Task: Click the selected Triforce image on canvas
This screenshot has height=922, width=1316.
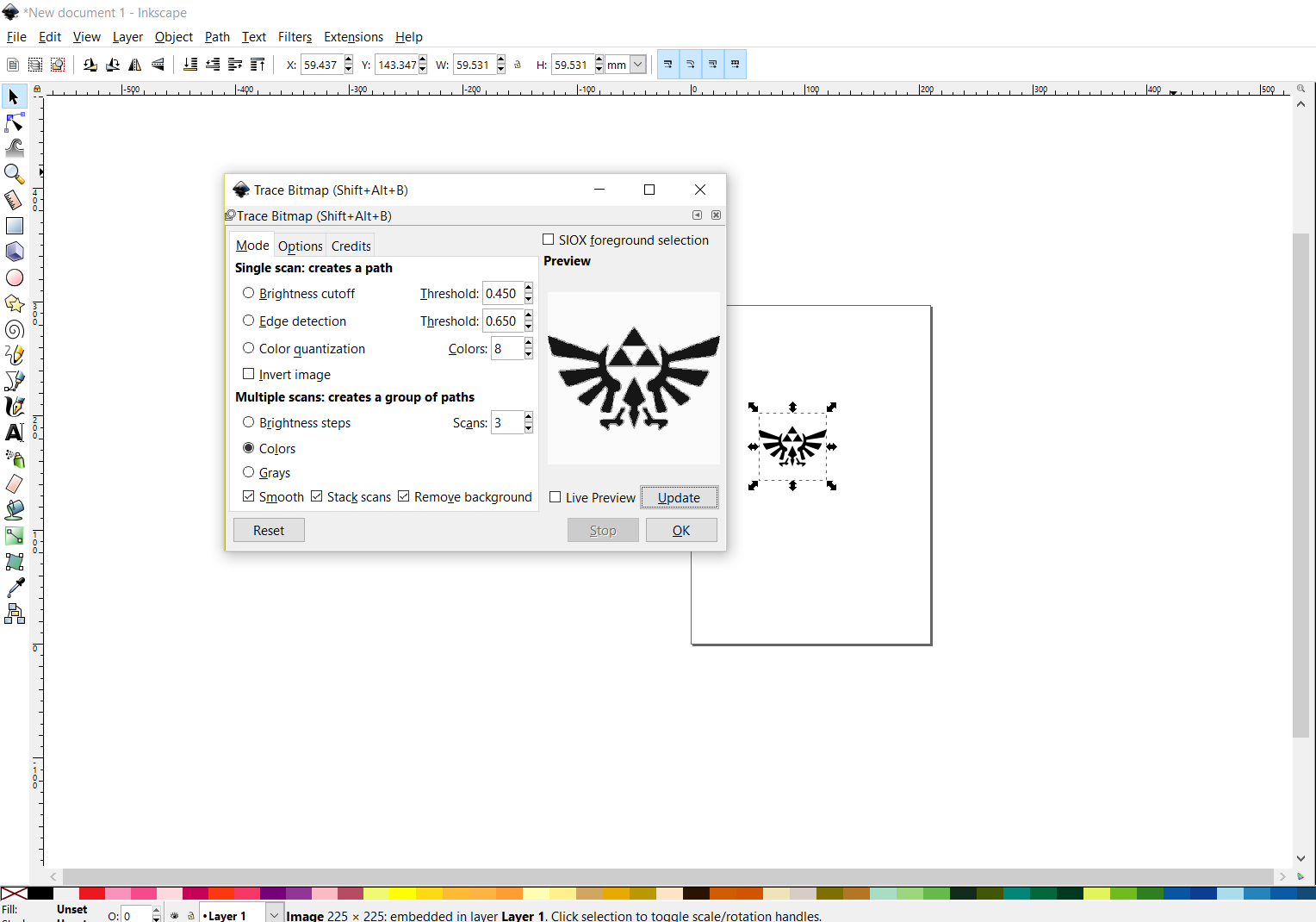Action: (792, 446)
